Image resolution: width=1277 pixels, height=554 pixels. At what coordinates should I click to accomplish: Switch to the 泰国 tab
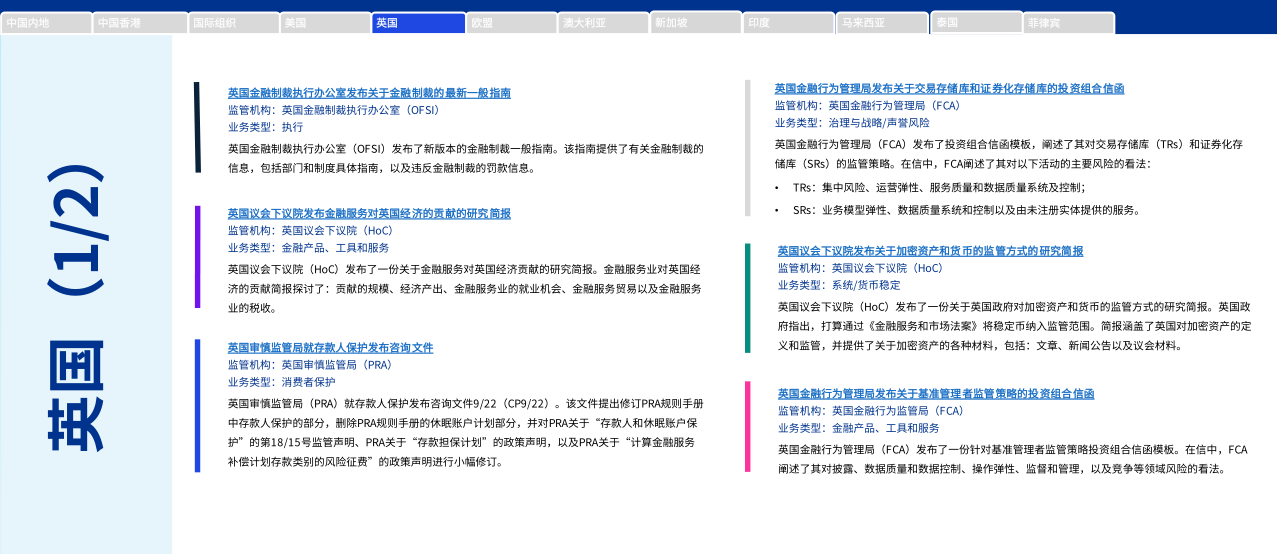click(x=975, y=22)
